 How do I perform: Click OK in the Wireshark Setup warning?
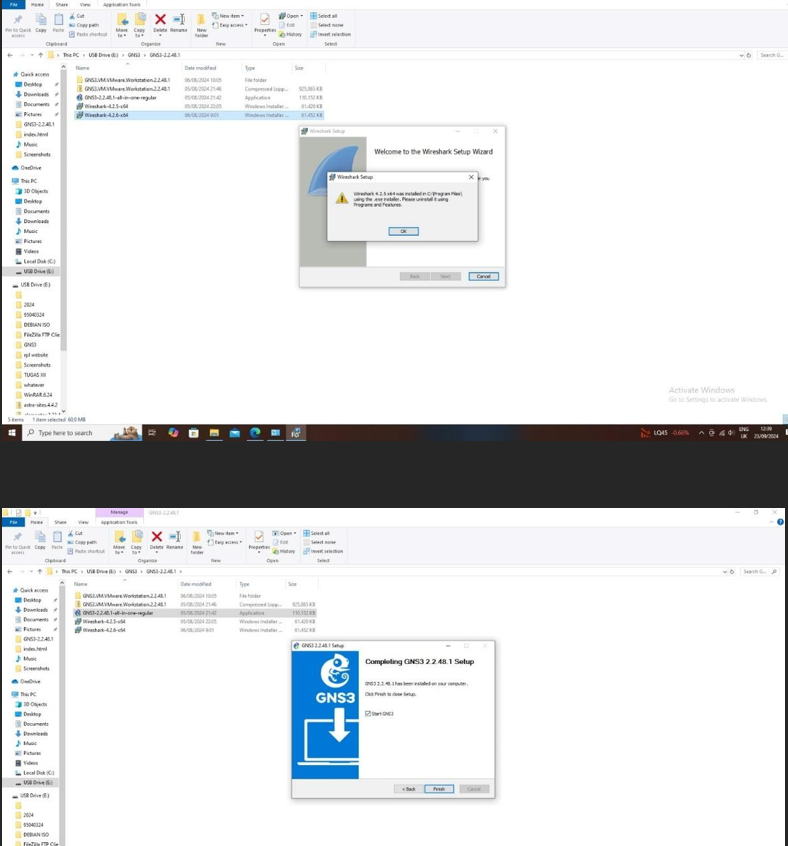click(403, 231)
